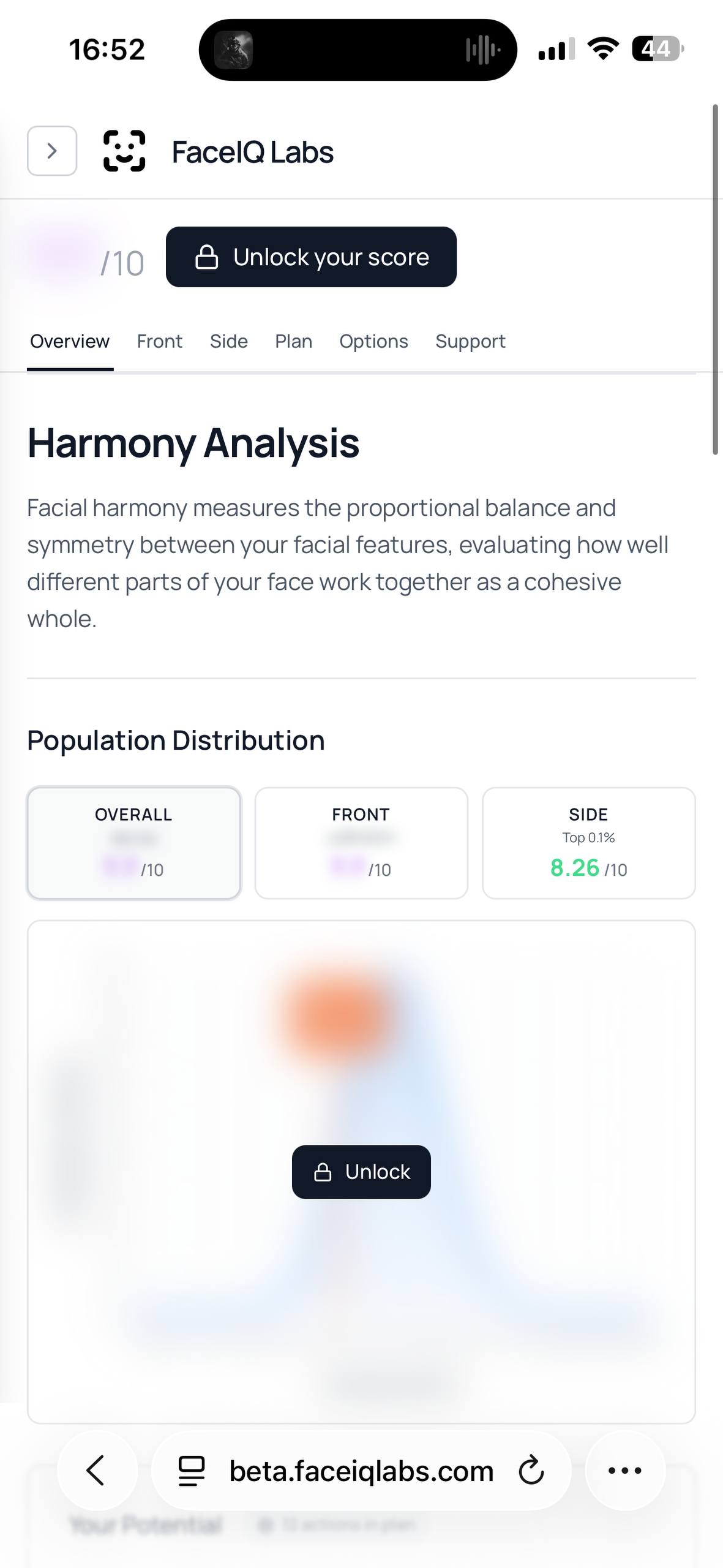Tap the album thumbnail in Dynamic Island
723x1568 pixels.
pyautogui.click(x=233, y=50)
